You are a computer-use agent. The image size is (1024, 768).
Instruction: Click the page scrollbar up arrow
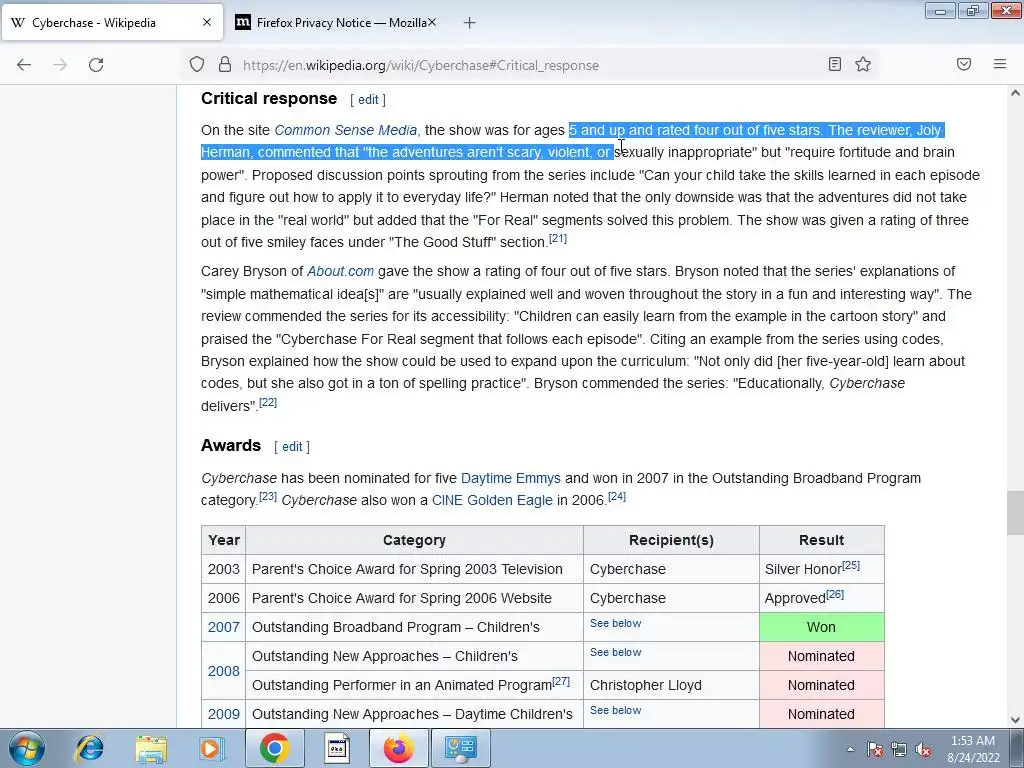(1015, 93)
